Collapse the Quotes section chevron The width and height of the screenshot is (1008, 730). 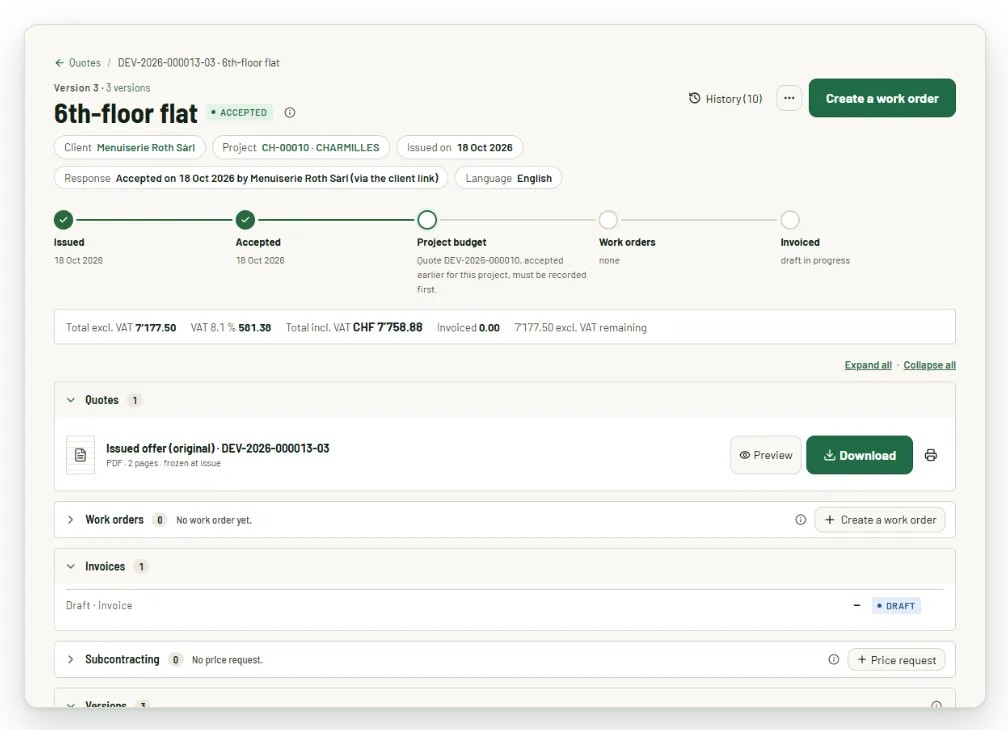tap(71, 400)
